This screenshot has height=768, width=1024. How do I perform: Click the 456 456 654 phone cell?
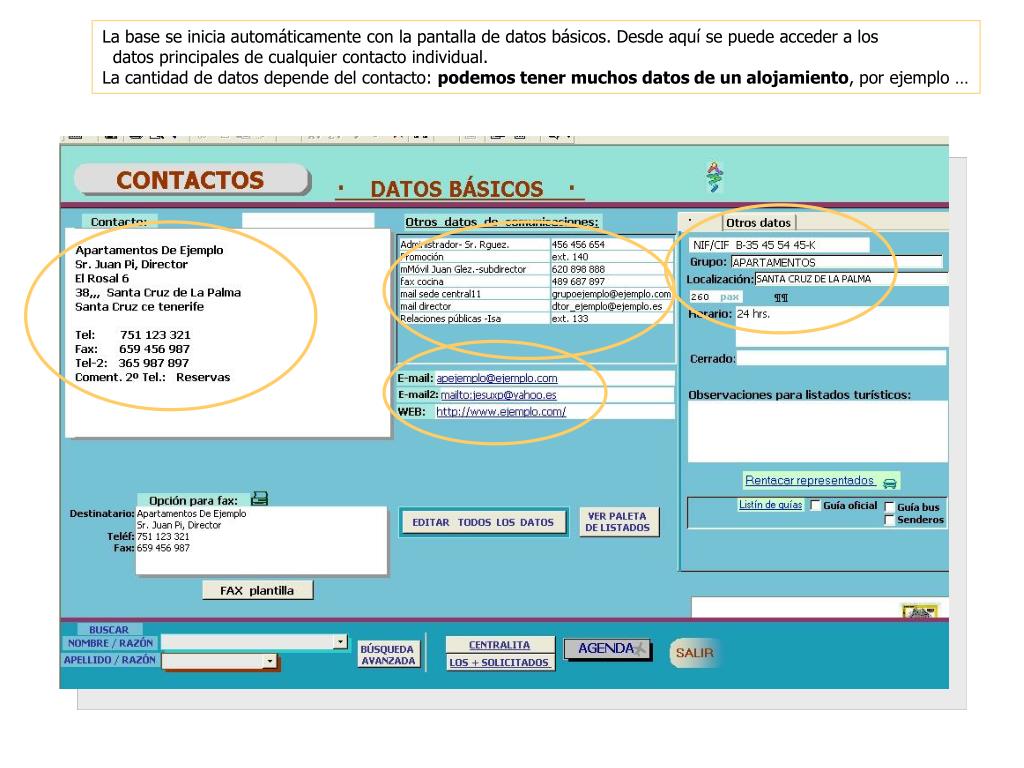click(611, 244)
